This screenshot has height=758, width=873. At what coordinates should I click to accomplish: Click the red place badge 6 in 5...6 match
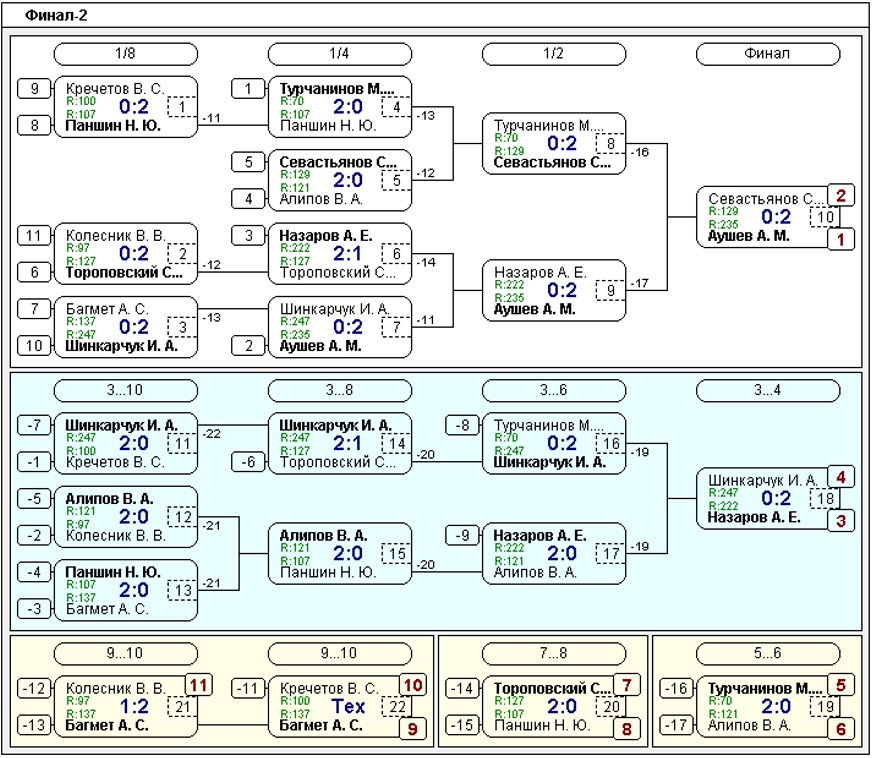[x=841, y=729]
